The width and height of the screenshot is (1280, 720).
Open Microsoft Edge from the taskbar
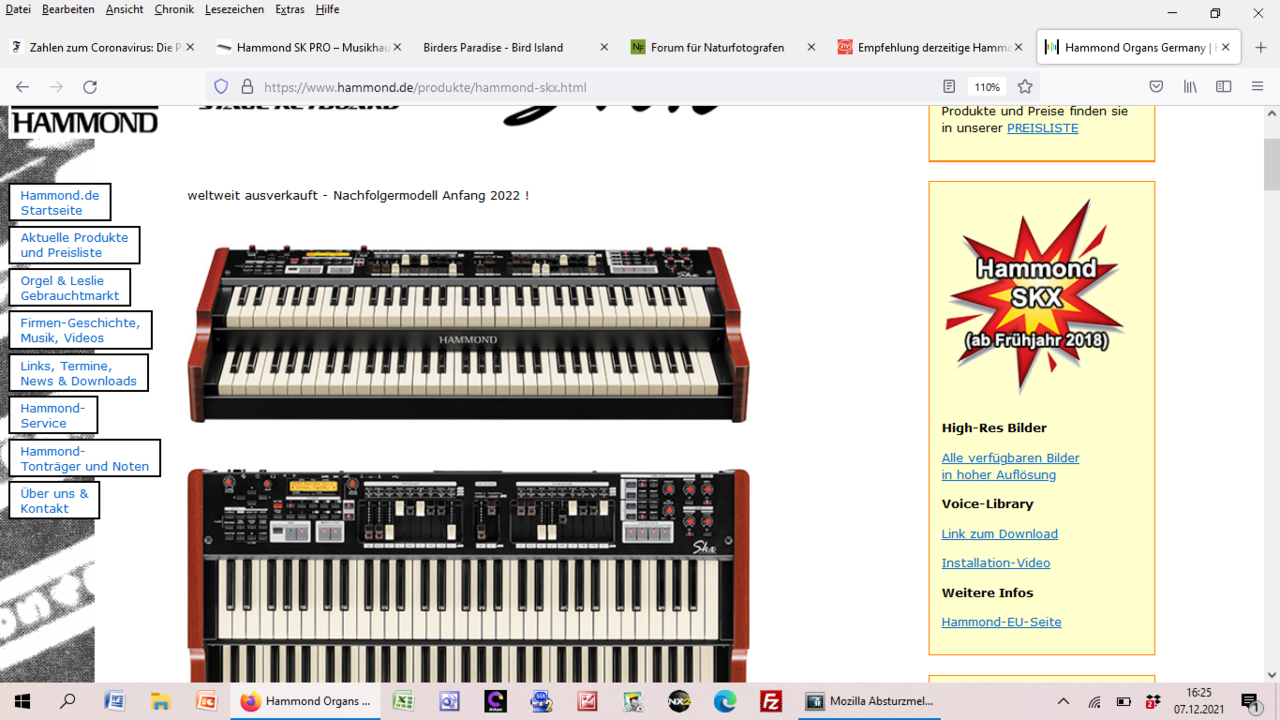(x=725, y=701)
